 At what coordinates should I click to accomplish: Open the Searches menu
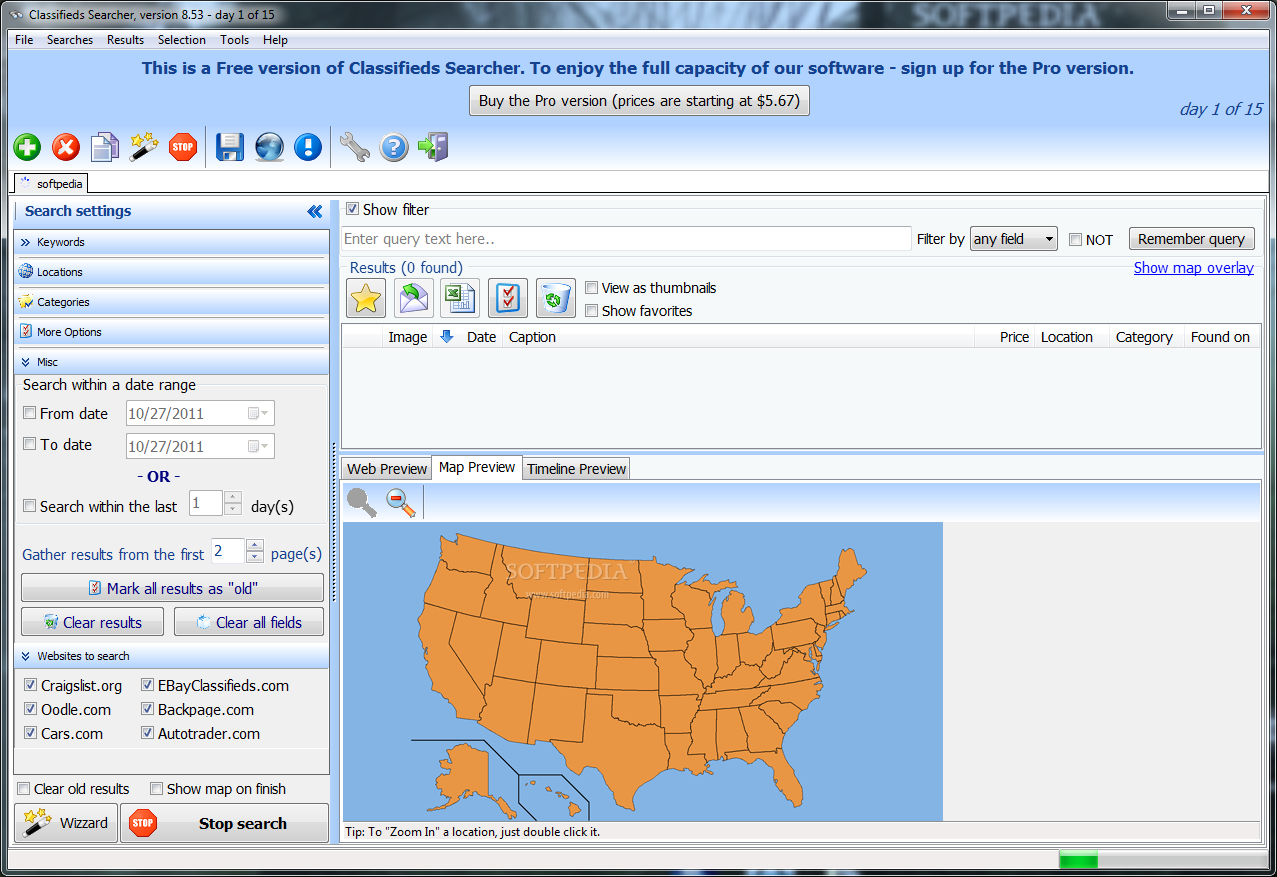[70, 40]
